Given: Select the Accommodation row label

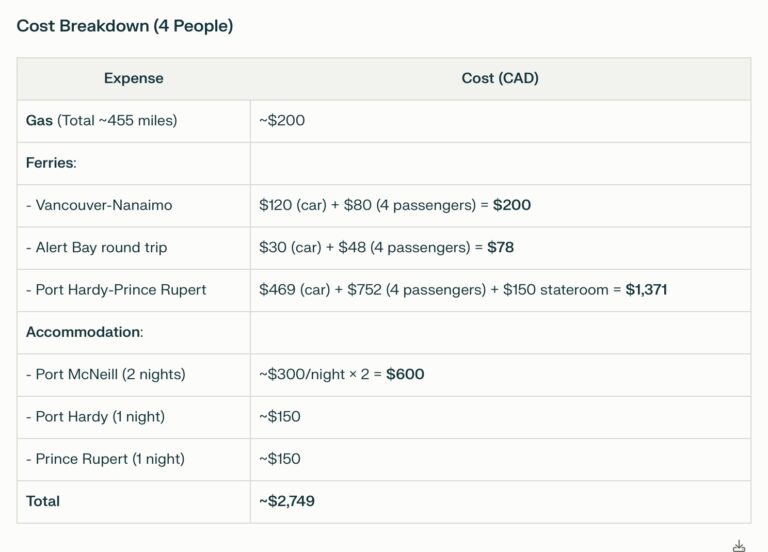Looking at the screenshot, I should click(85, 332).
